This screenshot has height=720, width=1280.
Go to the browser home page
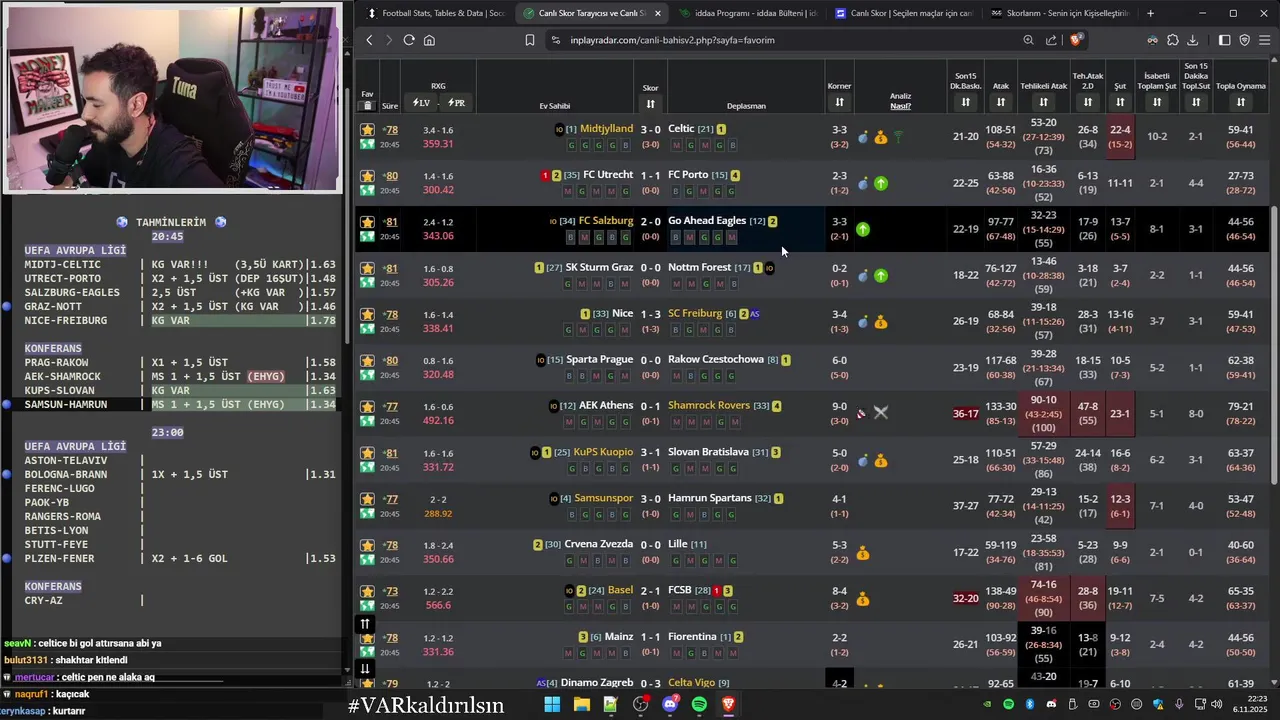pyautogui.click(x=429, y=40)
